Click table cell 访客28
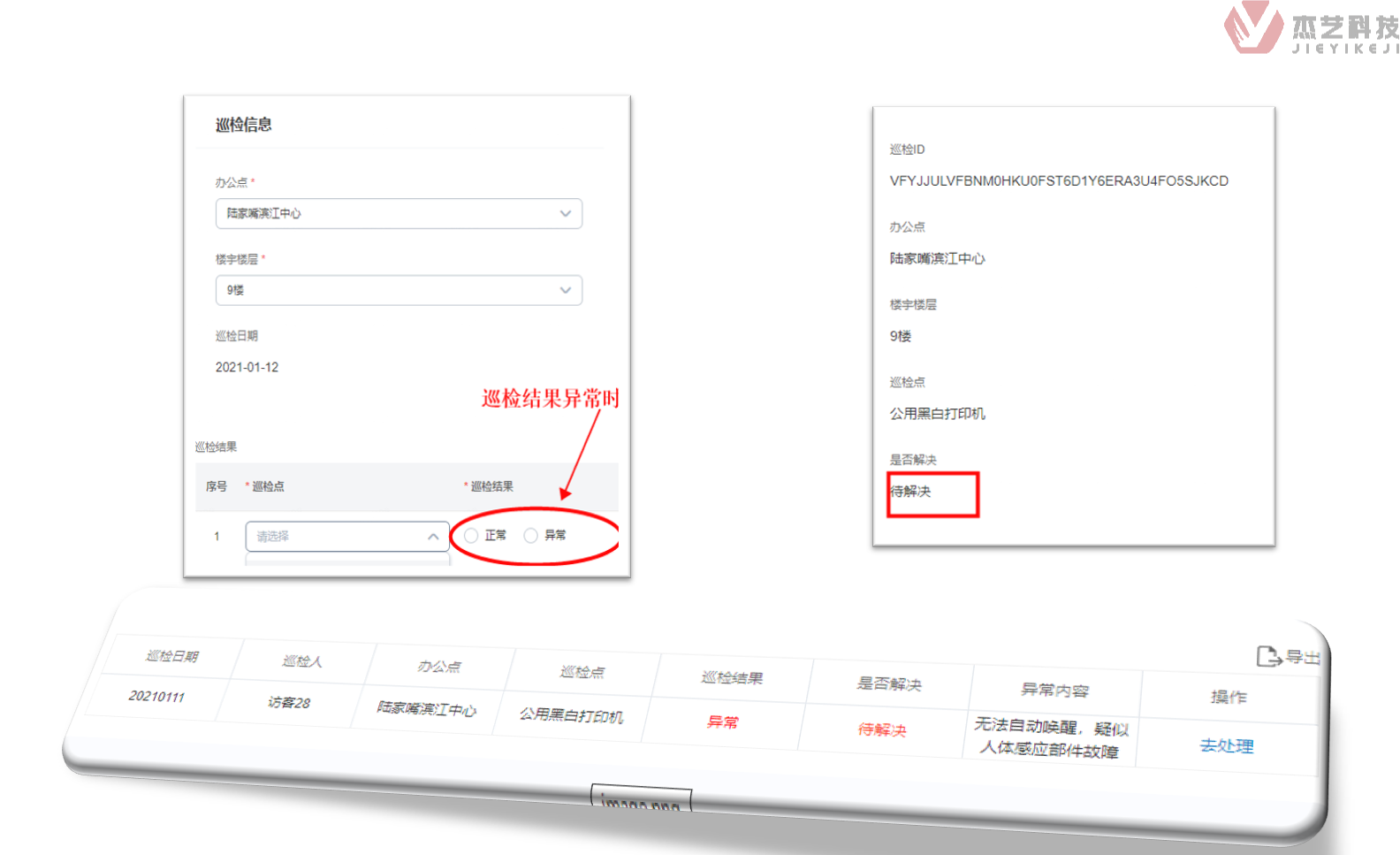This screenshot has height=855, width=1400. [288, 702]
